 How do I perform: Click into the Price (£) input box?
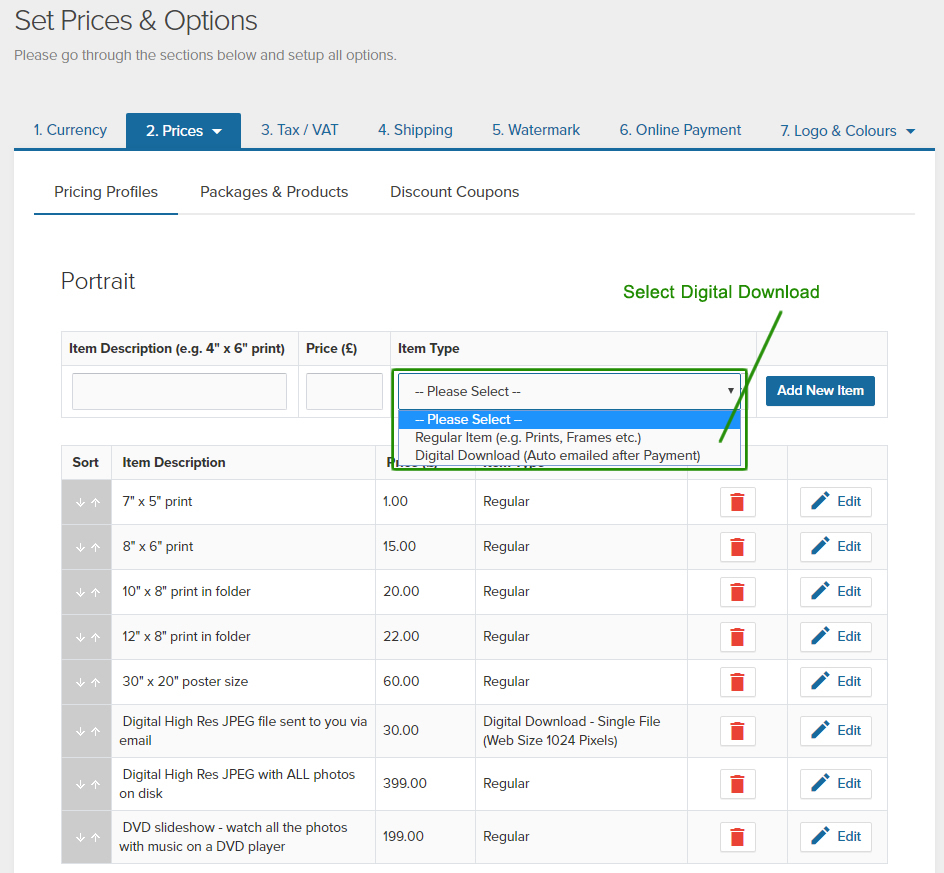344,391
